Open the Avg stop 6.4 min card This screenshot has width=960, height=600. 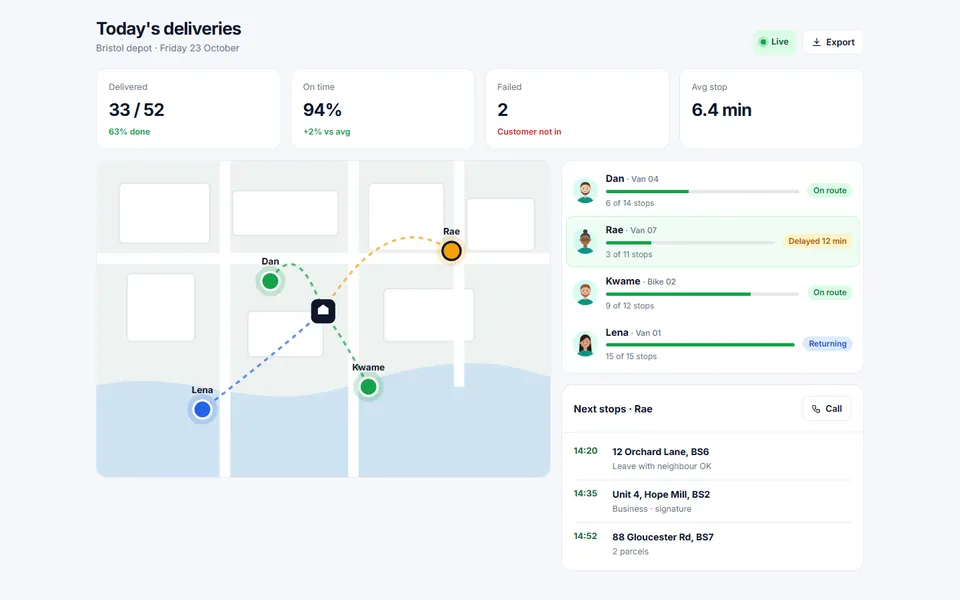[771, 108]
